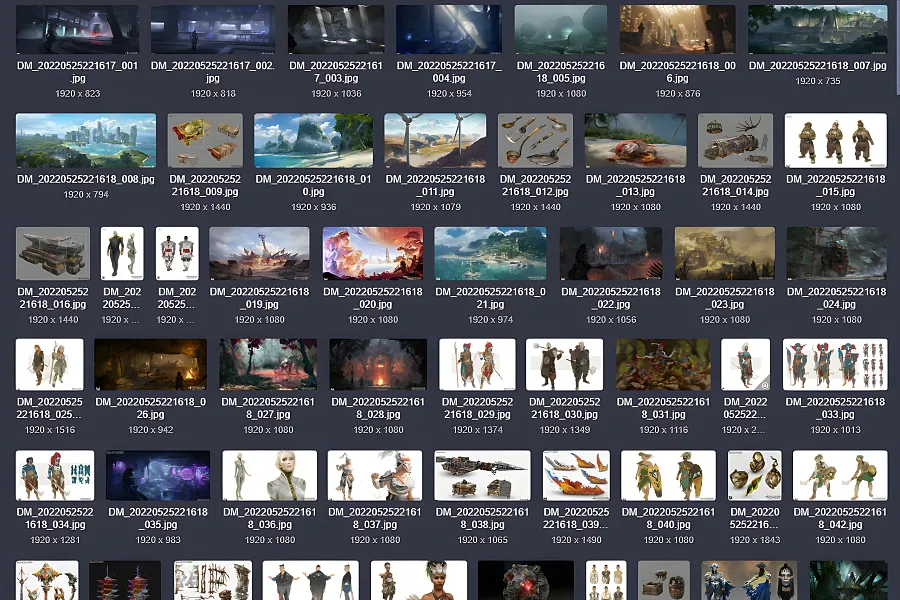Screen dimensions: 900x600
Task: Open the DM_20220525221618_012.jpg tools thumbnail
Action: [x=536, y=141]
